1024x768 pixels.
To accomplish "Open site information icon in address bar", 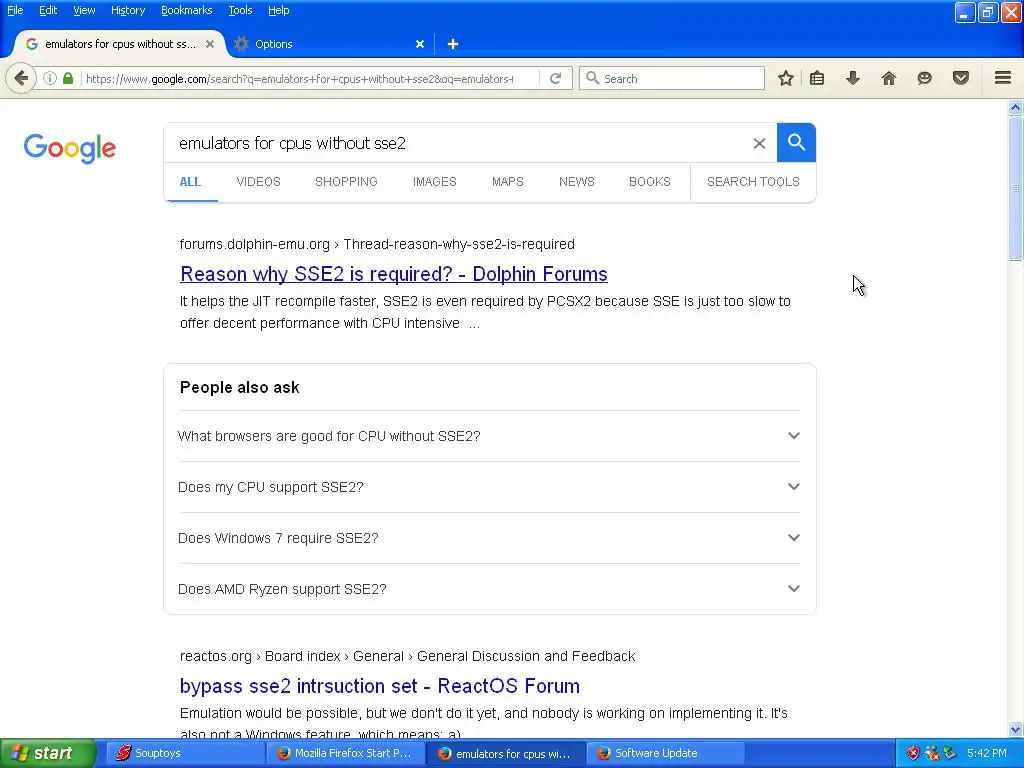I will 50,78.
